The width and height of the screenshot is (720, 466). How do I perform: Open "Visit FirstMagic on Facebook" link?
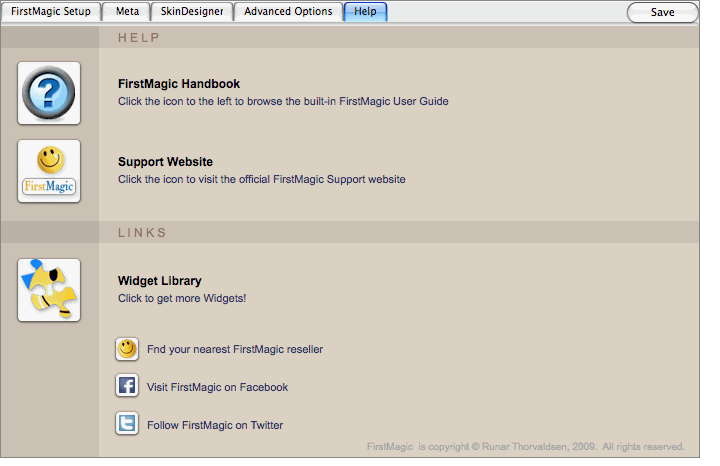218,387
